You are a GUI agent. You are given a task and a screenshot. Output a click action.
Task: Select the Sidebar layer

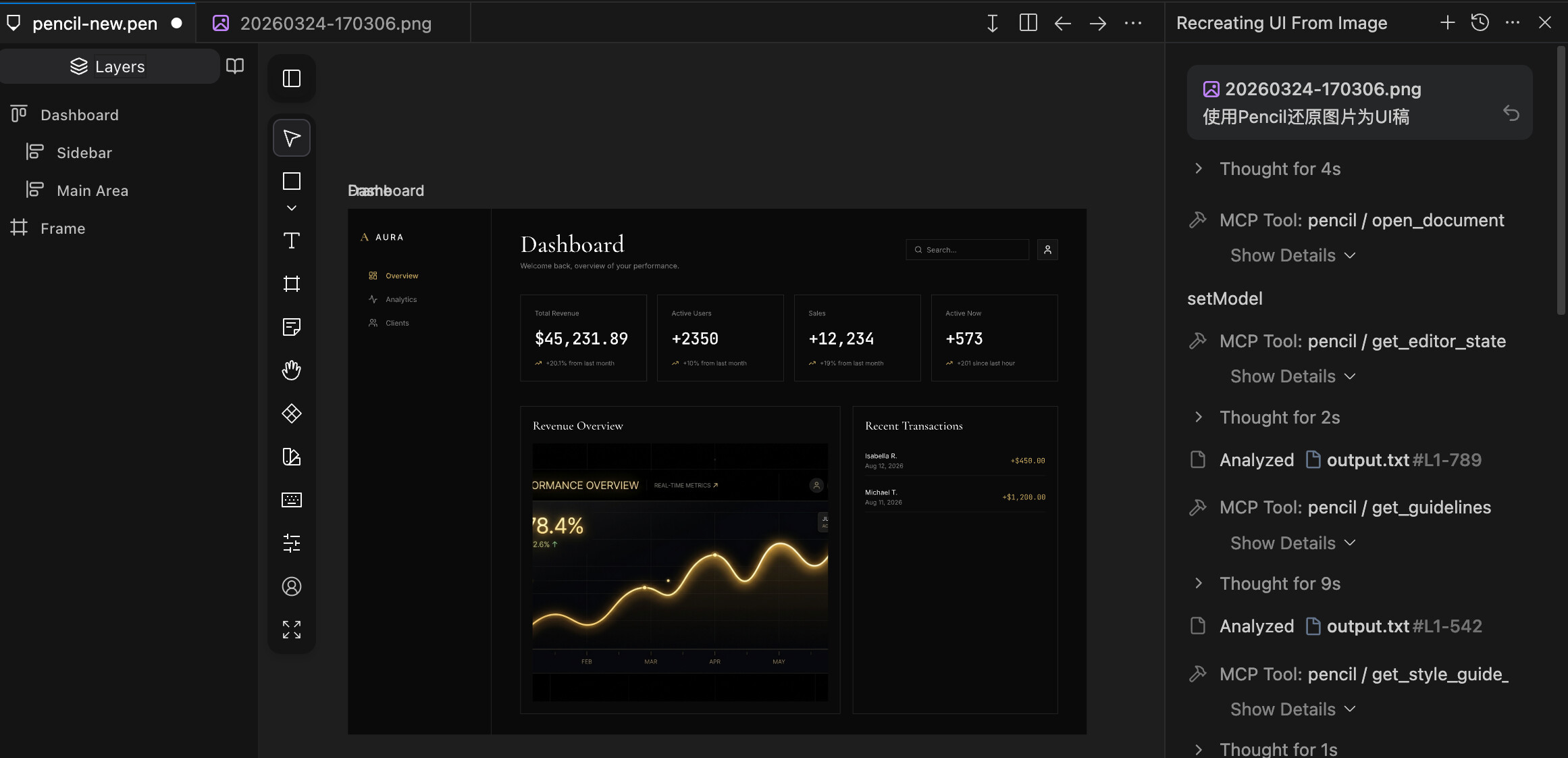tap(84, 153)
